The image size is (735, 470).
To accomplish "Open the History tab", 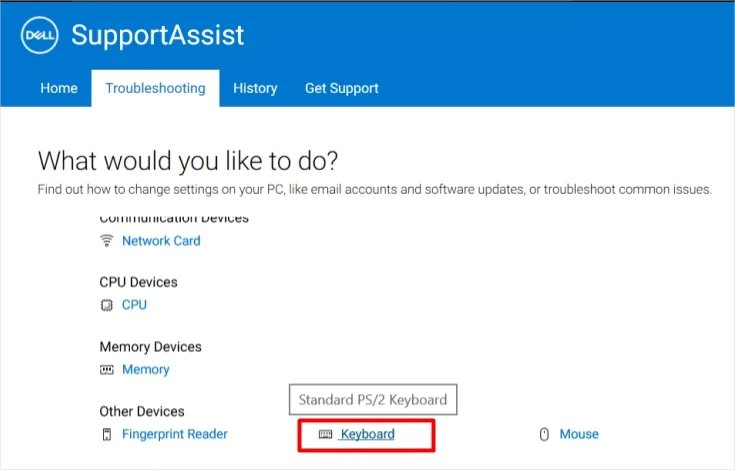I will (x=255, y=88).
